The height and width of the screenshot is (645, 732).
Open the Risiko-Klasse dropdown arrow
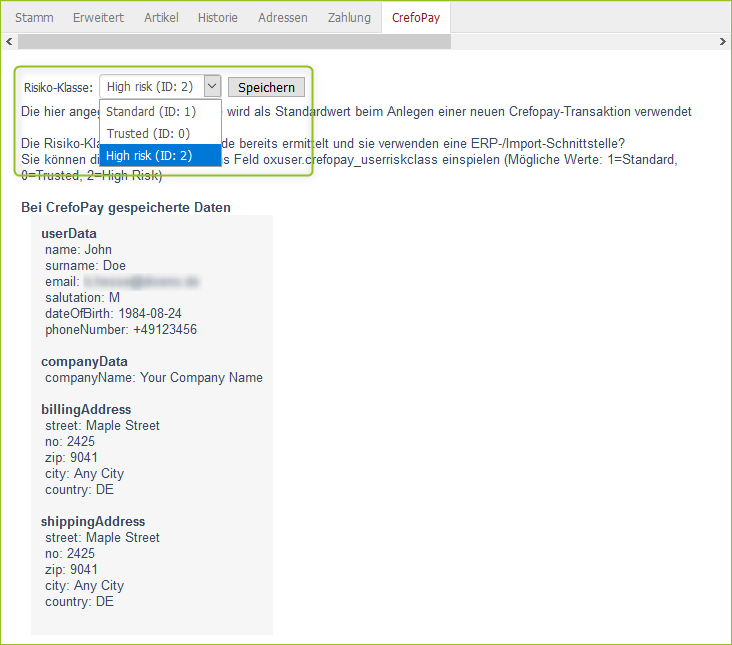[x=212, y=86]
